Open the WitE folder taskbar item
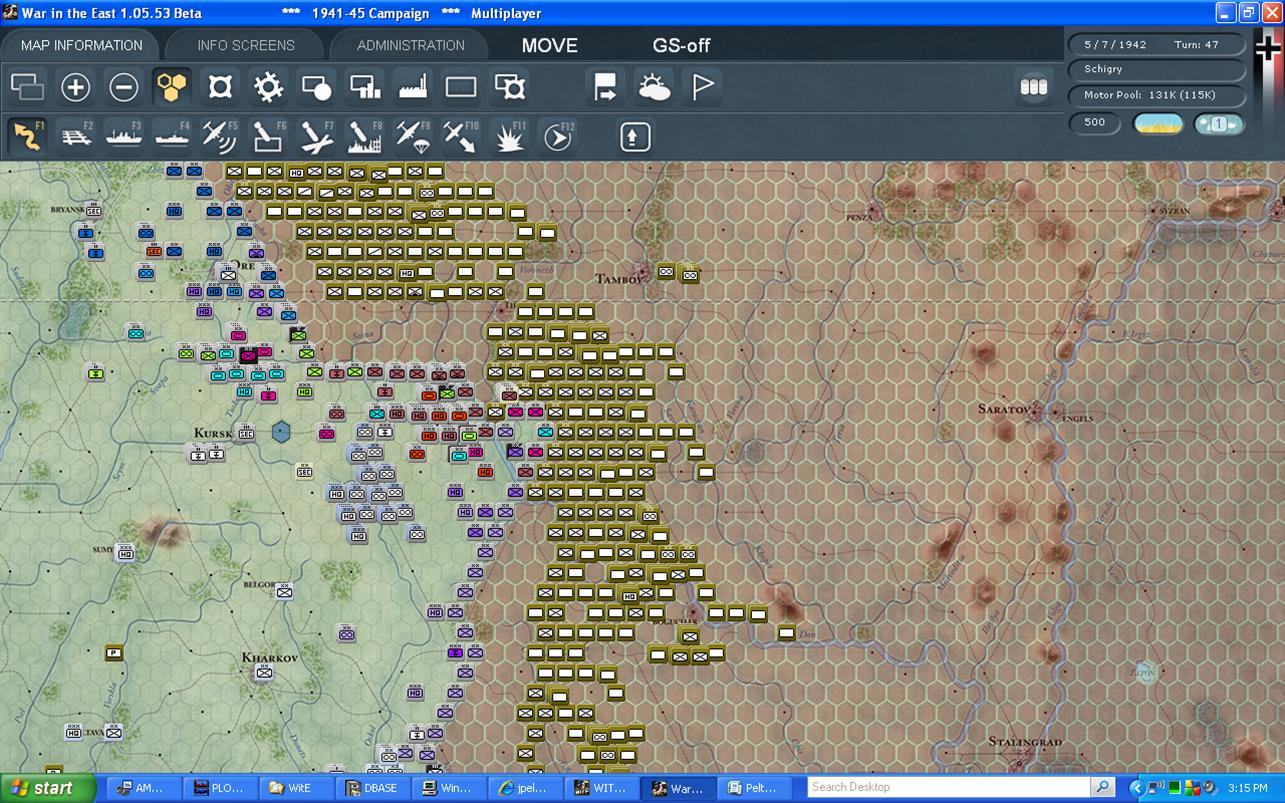Screen dimensions: 1285x803 coord(295,788)
